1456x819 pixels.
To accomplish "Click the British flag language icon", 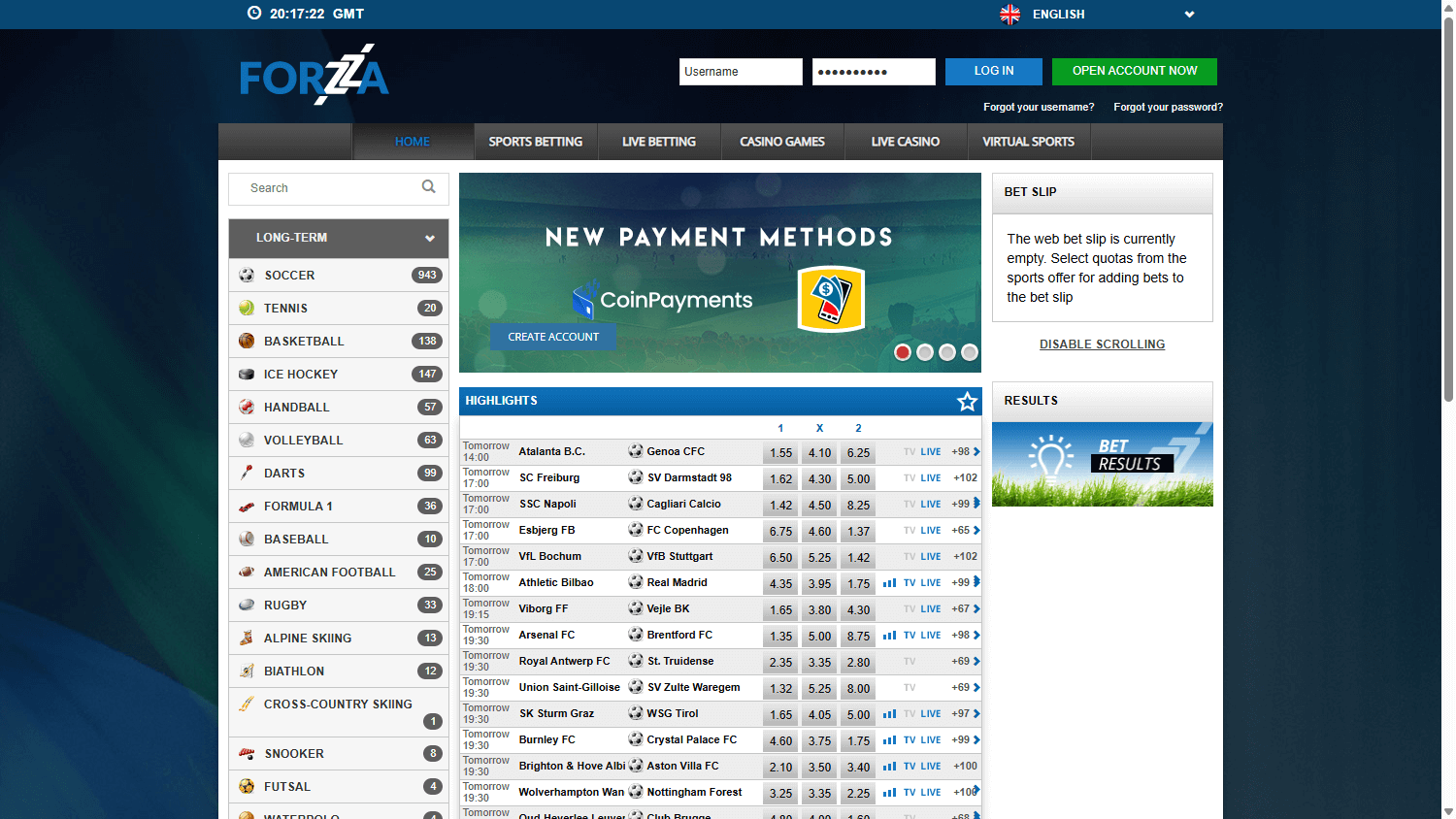I will (1009, 15).
